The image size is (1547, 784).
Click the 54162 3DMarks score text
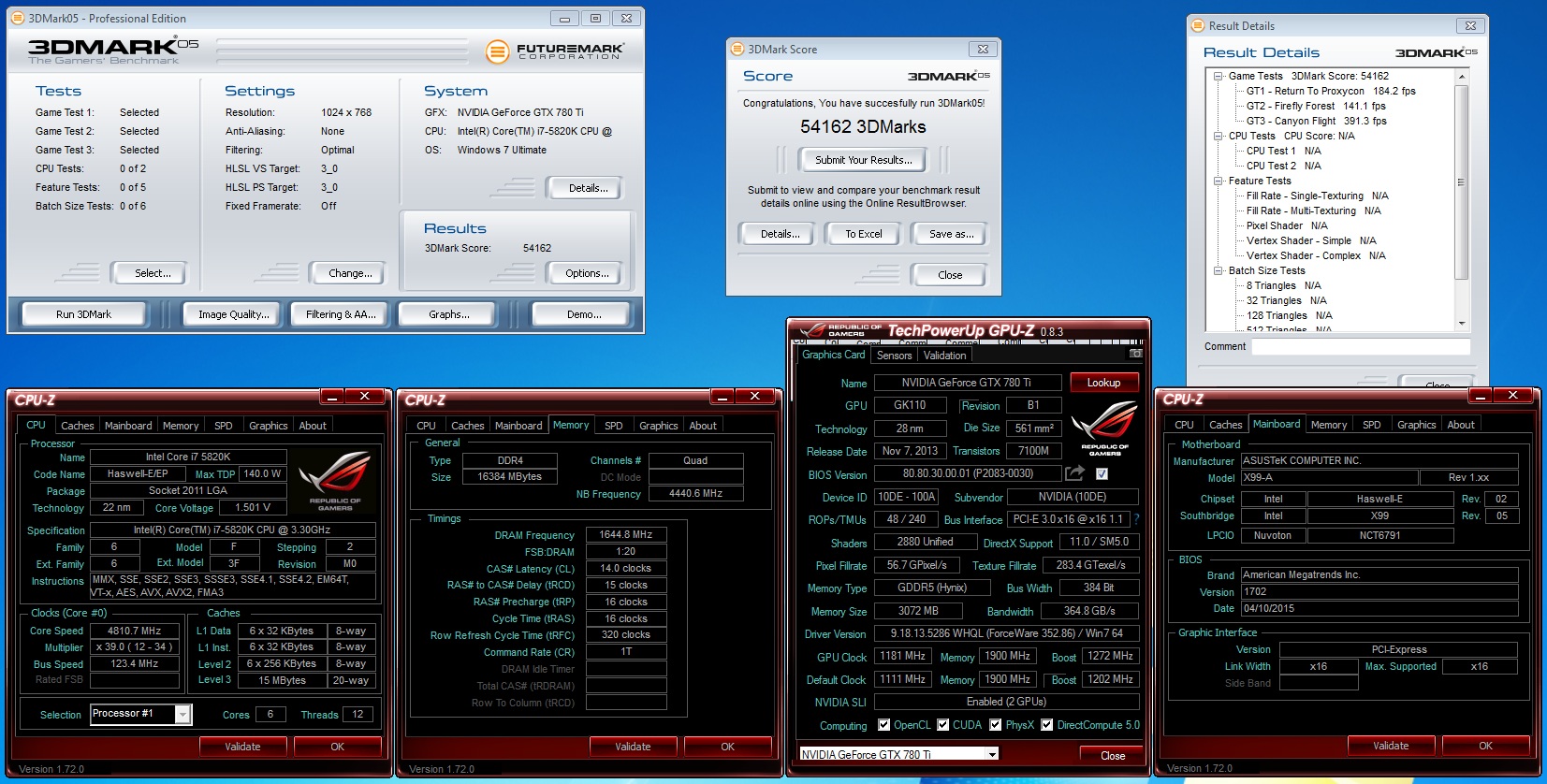pos(863,126)
